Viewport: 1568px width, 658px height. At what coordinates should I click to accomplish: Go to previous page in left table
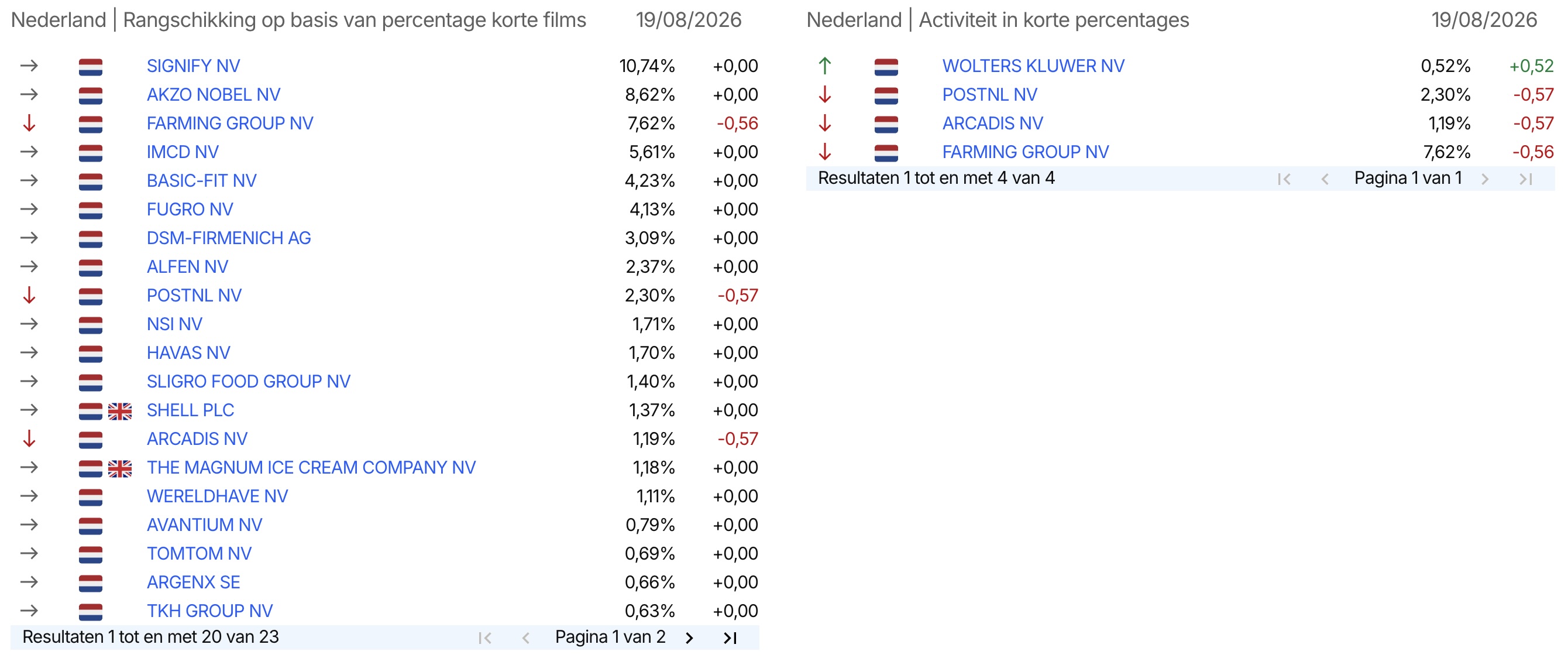click(x=526, y=638)
